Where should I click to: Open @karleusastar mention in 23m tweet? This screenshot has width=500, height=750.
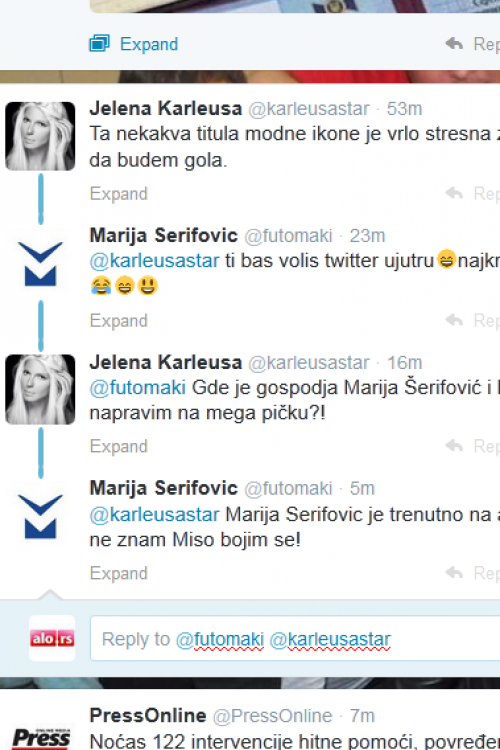[155, 261]
